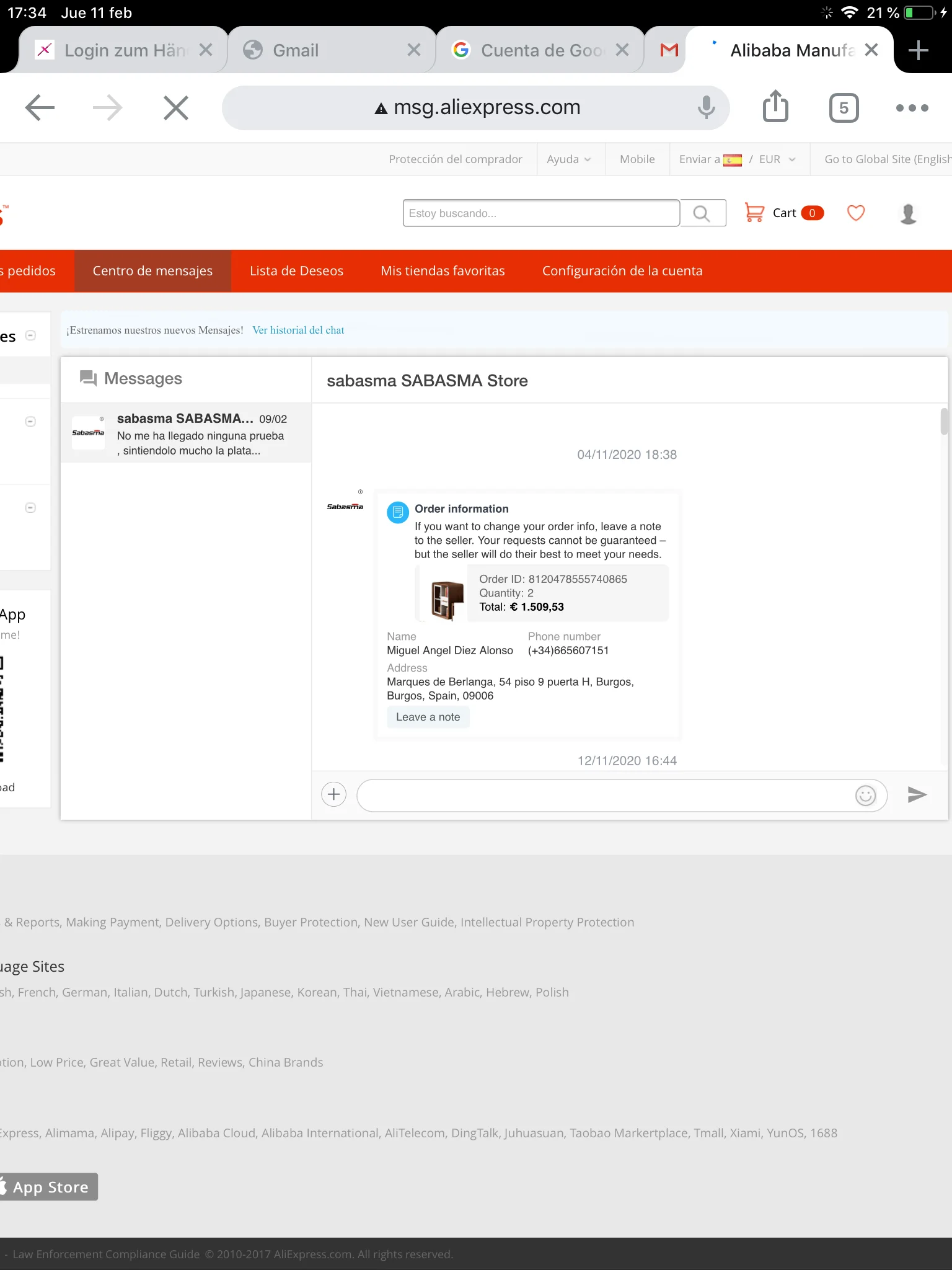Click Law Enforcement Compliance Guide link
This screenshot has width=952, height=1270.
click(106, 1254)
